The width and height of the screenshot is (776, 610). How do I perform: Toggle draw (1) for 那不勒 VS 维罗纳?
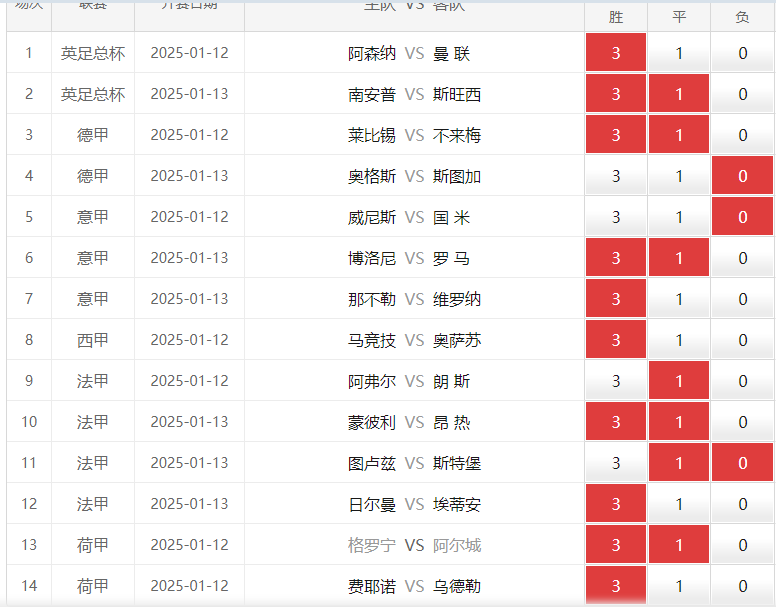click(679, 299)
